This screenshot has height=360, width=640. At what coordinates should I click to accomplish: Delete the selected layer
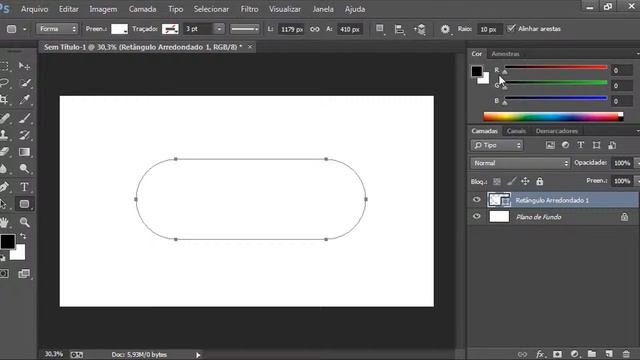click(626, 354)
